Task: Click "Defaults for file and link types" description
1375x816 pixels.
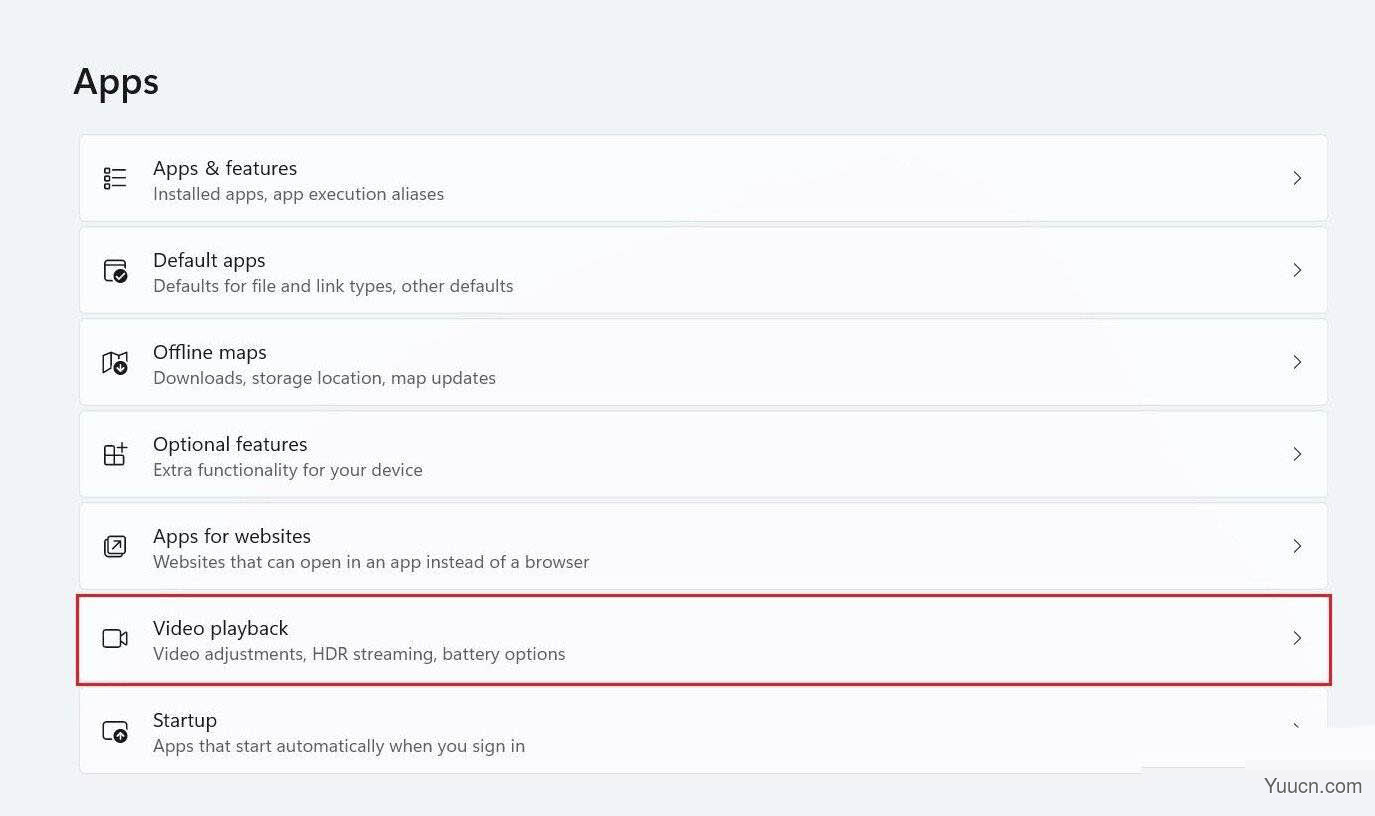Action: (x=273, y=286)
